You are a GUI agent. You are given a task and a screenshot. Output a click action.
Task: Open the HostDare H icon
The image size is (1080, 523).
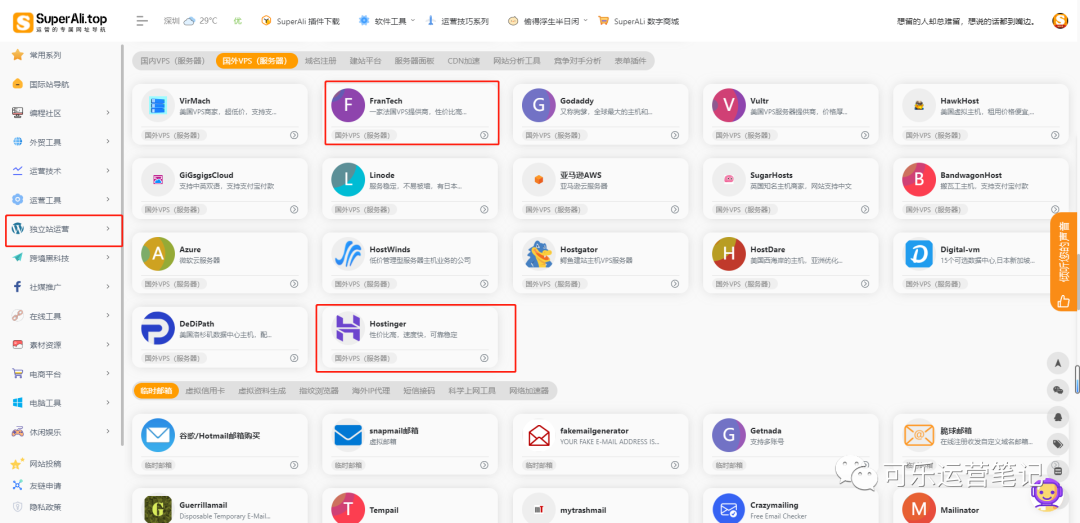tap(729, 254)
